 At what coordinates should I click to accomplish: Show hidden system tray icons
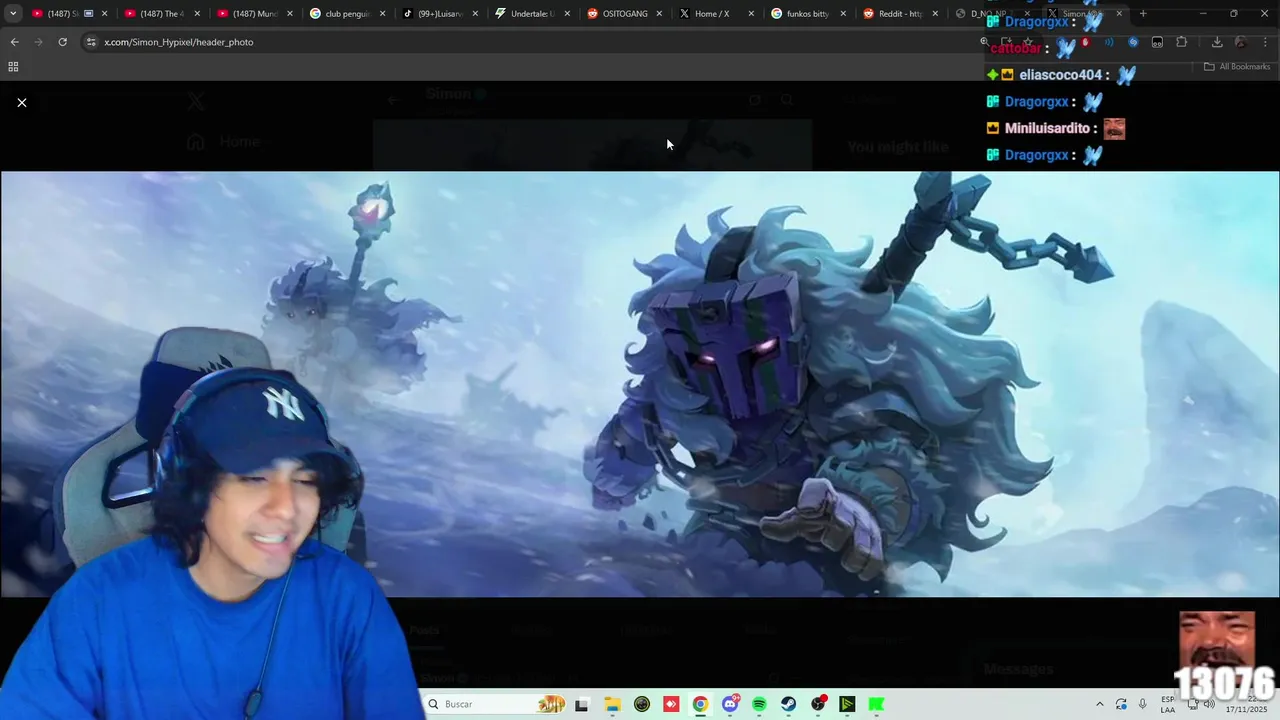coord(1100,704)
